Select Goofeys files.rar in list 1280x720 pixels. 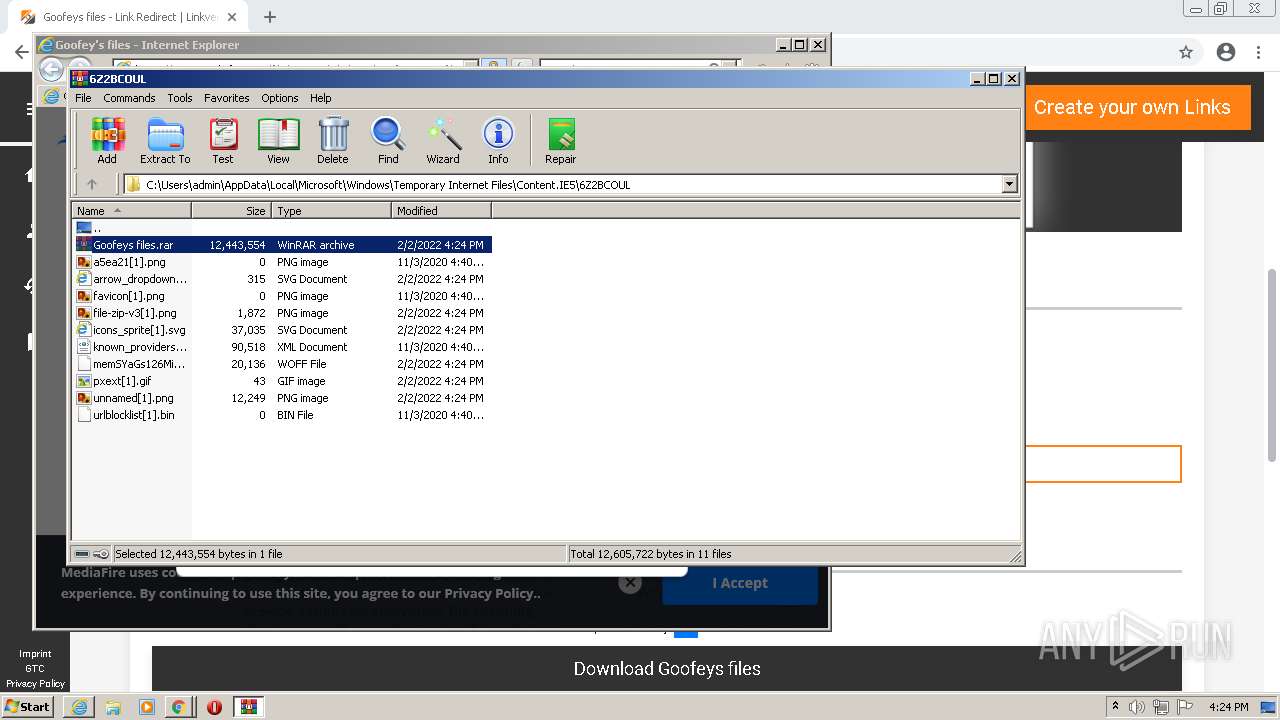pyautogui.click(x=282, y=245)
